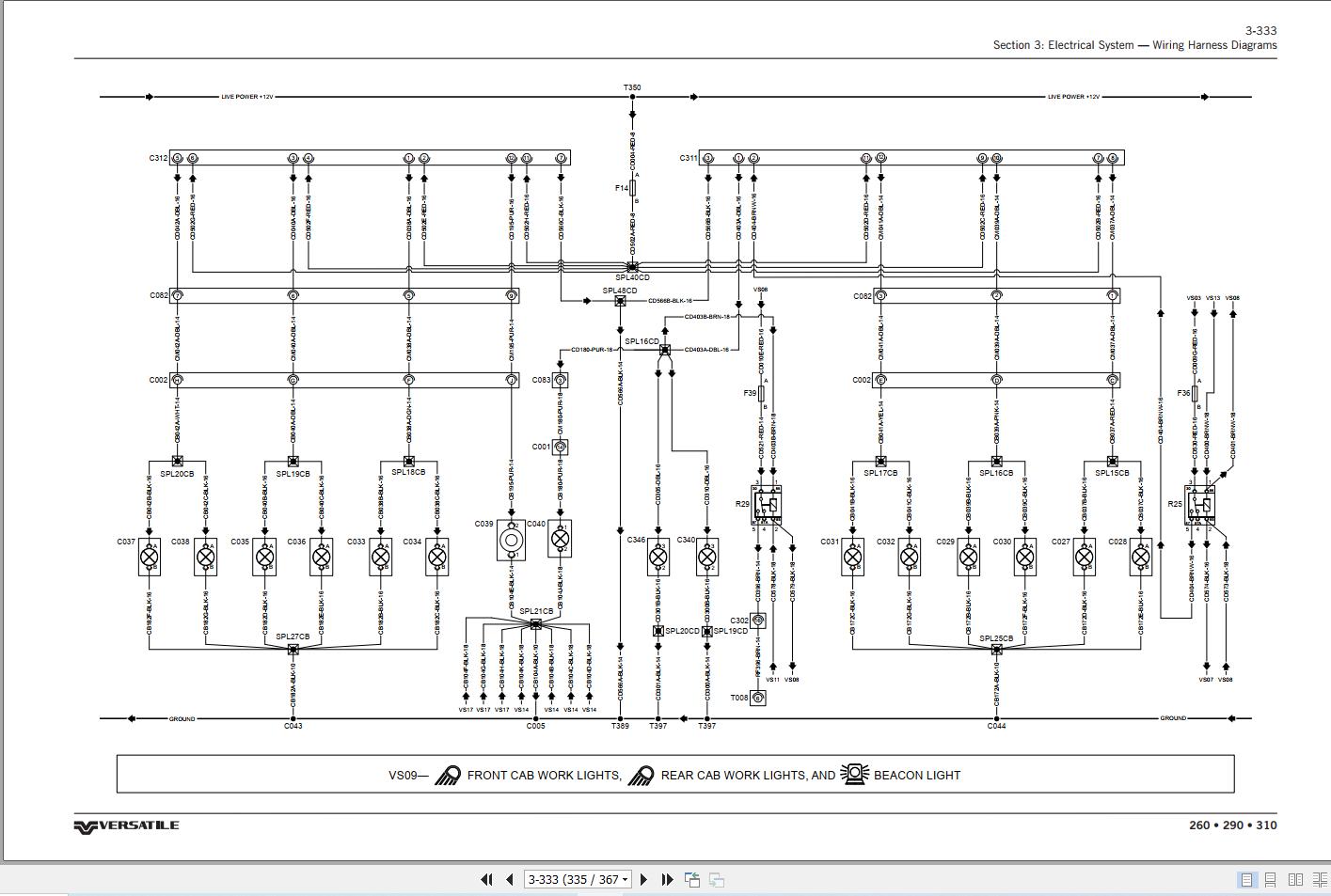Click the front cab work lights legend icon
The height and width of the screenshot is (896, 1331).
[x=448, y=776]
